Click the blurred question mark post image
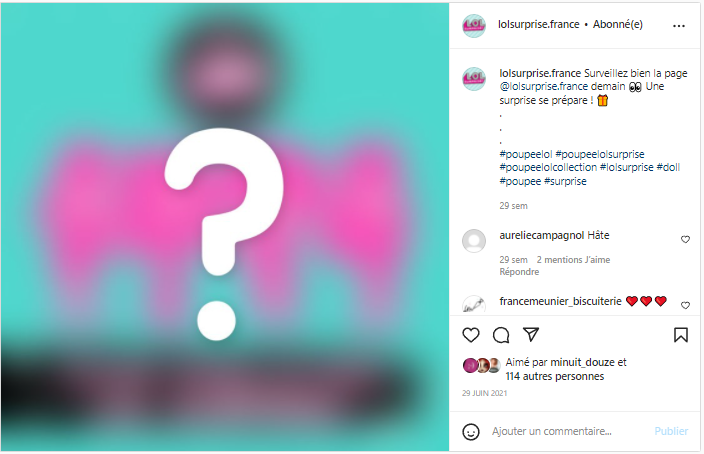704x454 pixels. tap(225, 227)
